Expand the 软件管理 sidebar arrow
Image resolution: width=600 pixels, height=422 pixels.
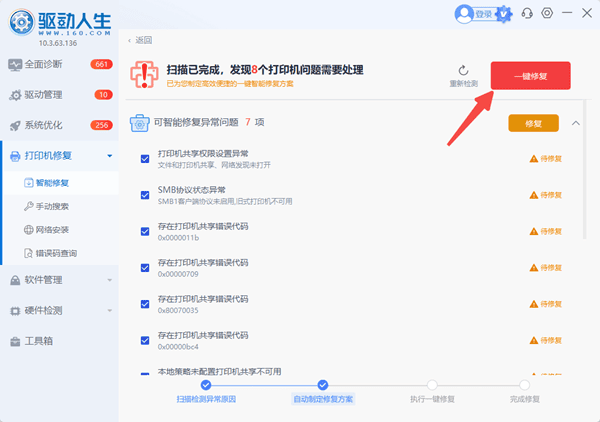pyautogui.click(x=110, y=280)
